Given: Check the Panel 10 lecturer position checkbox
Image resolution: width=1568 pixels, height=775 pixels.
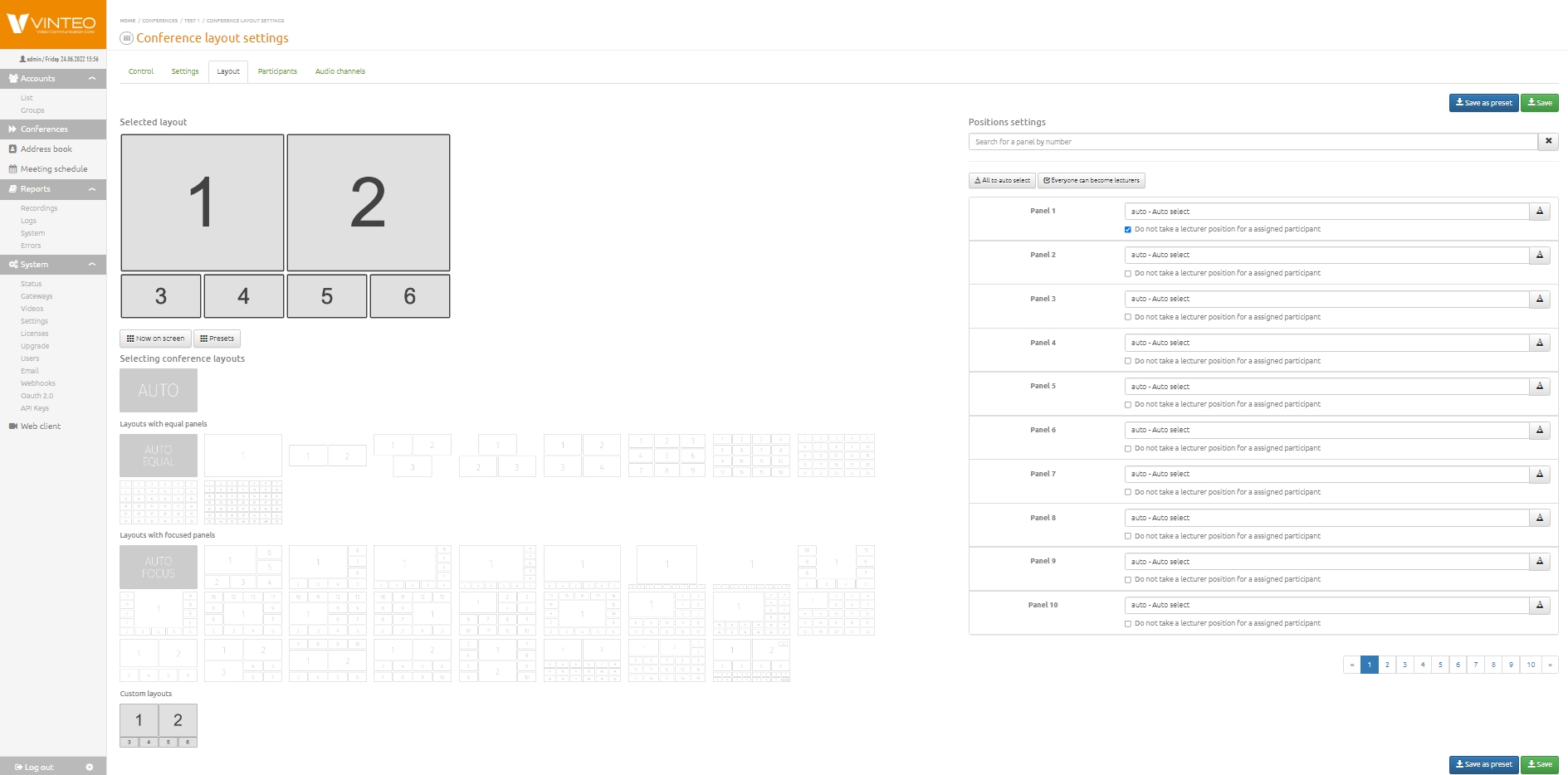Looking at the screenshot, I should pos(1128,624).
